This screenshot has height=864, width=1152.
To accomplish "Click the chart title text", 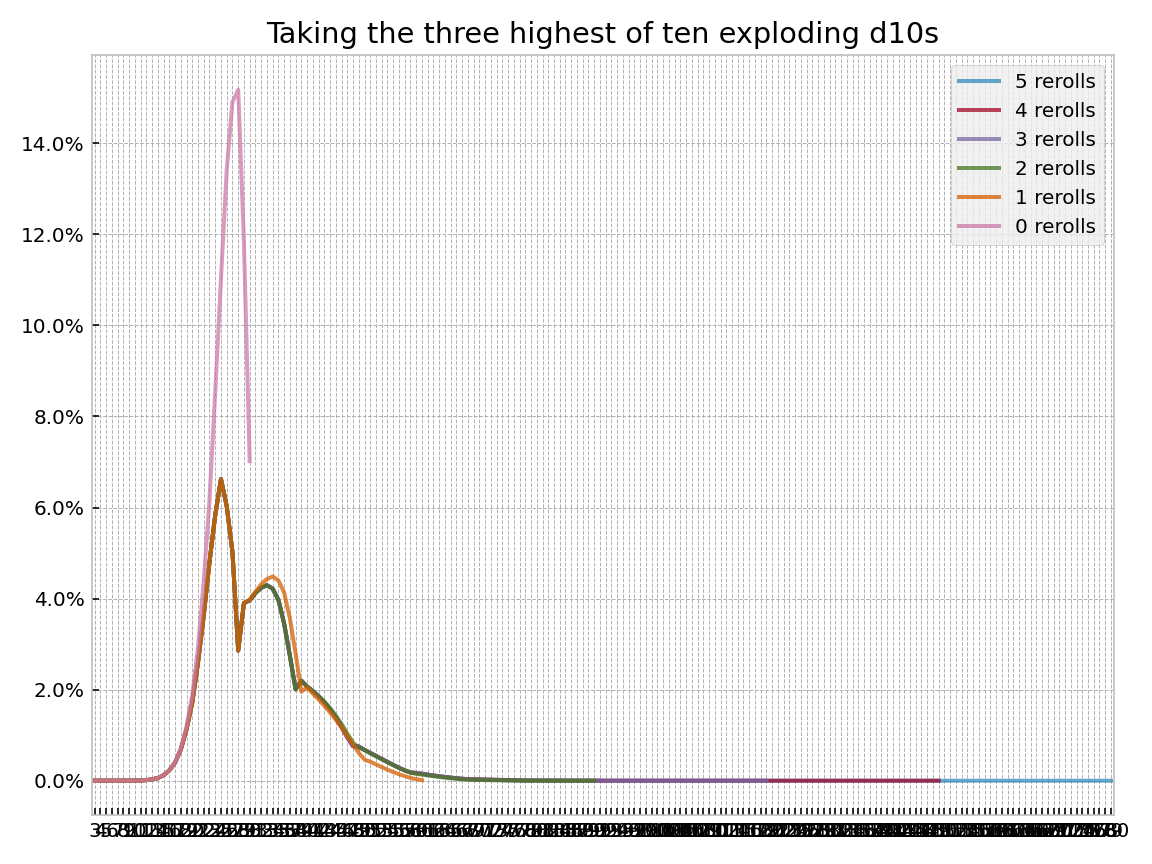I will [602, 34].
